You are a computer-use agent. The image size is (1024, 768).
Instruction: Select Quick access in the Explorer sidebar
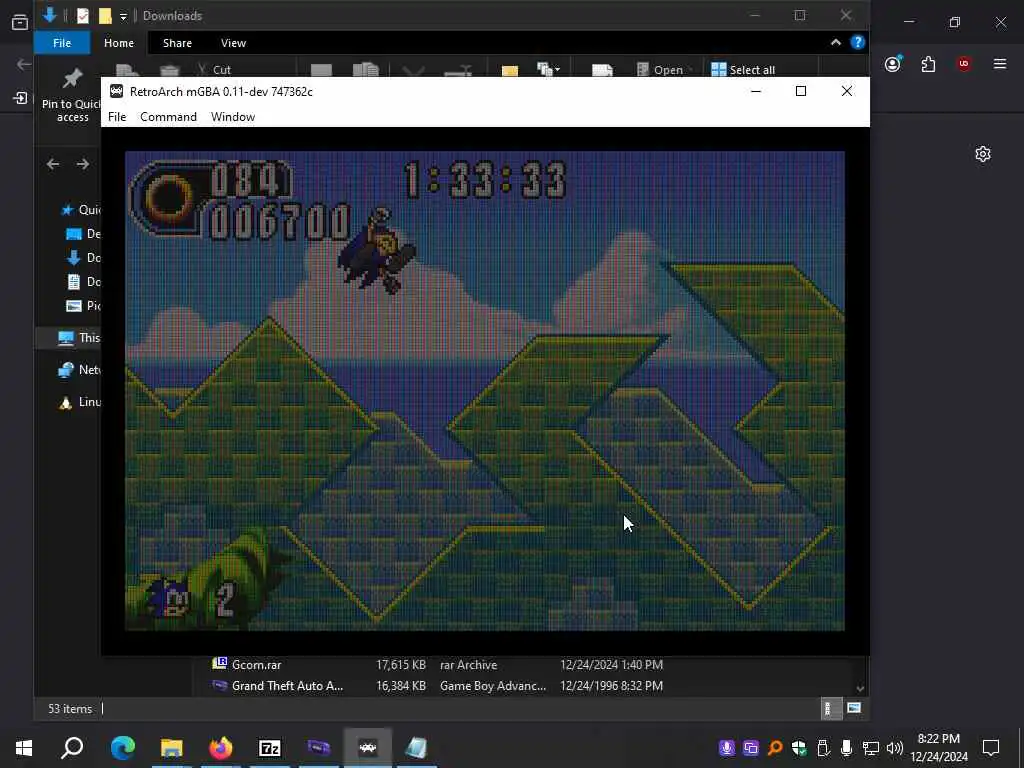(80, 210)
